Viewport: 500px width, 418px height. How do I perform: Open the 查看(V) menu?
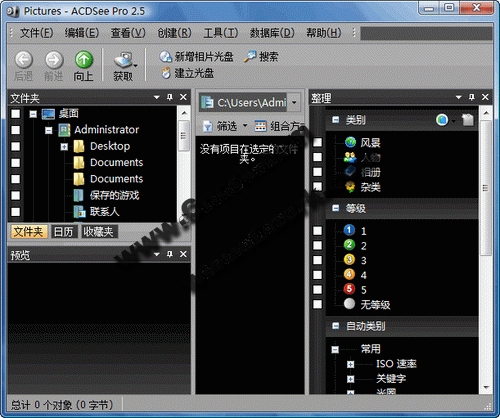pos(128,33)
